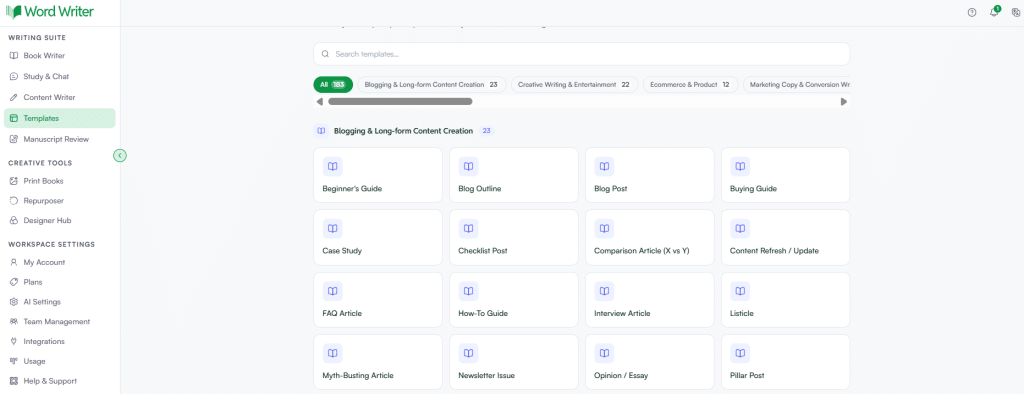The width and height of the screenshot is (1024, 394).
Task: Click the Usage chart icon
Action: tap(14, 361)
